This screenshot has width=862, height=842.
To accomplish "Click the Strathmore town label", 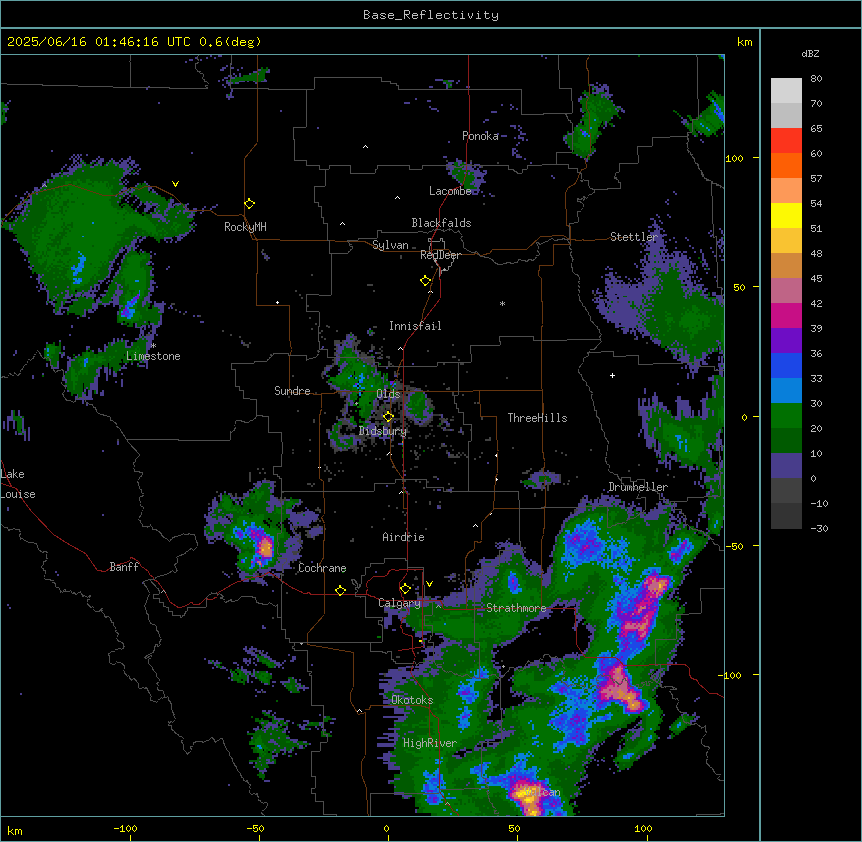I will (516, 608).
